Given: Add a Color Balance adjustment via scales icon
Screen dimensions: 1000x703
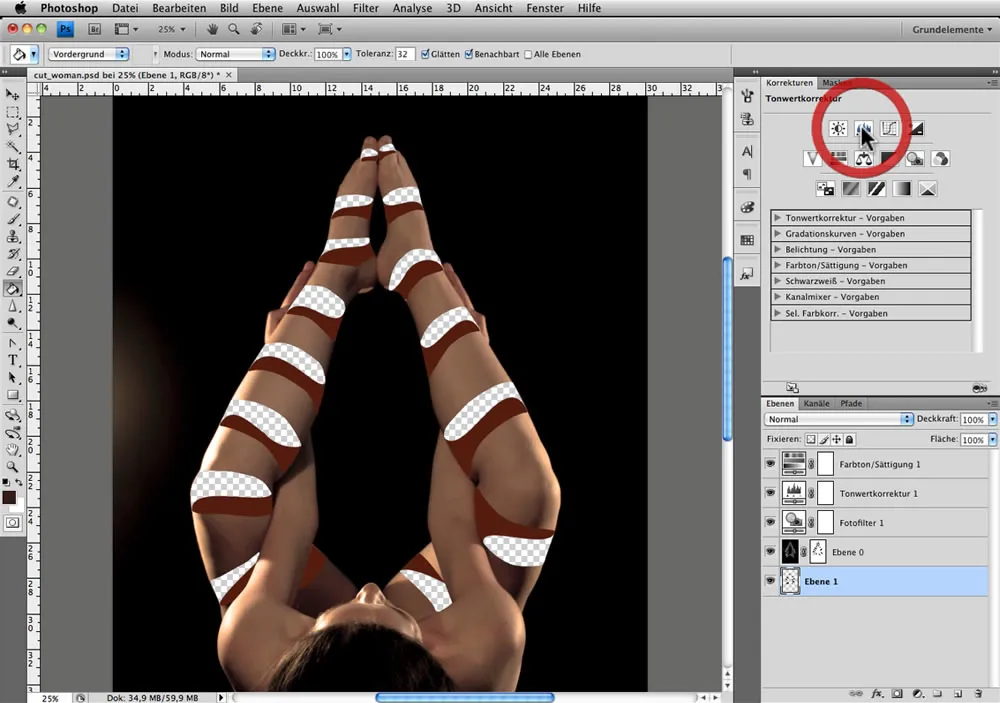Looking at the screenshot, I should 864,159.
